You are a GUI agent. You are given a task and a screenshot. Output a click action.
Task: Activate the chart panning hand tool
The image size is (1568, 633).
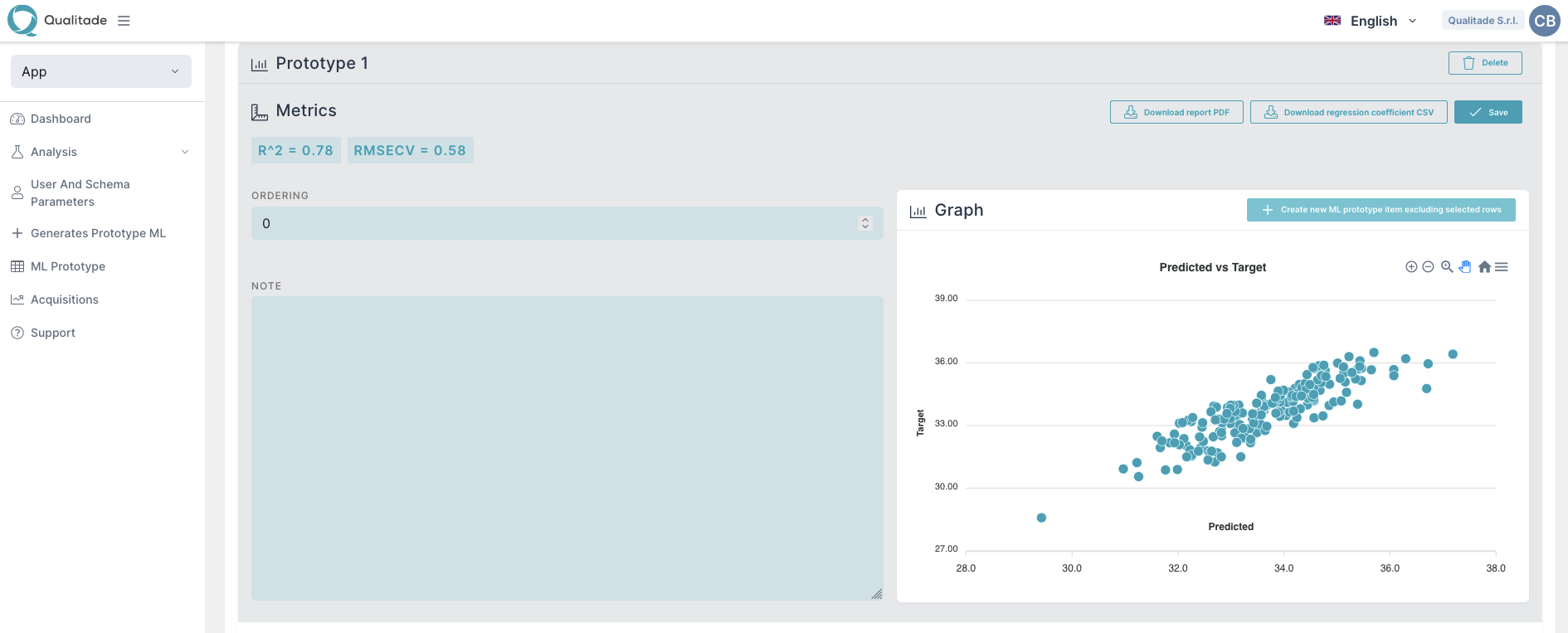pos(1465,267)
